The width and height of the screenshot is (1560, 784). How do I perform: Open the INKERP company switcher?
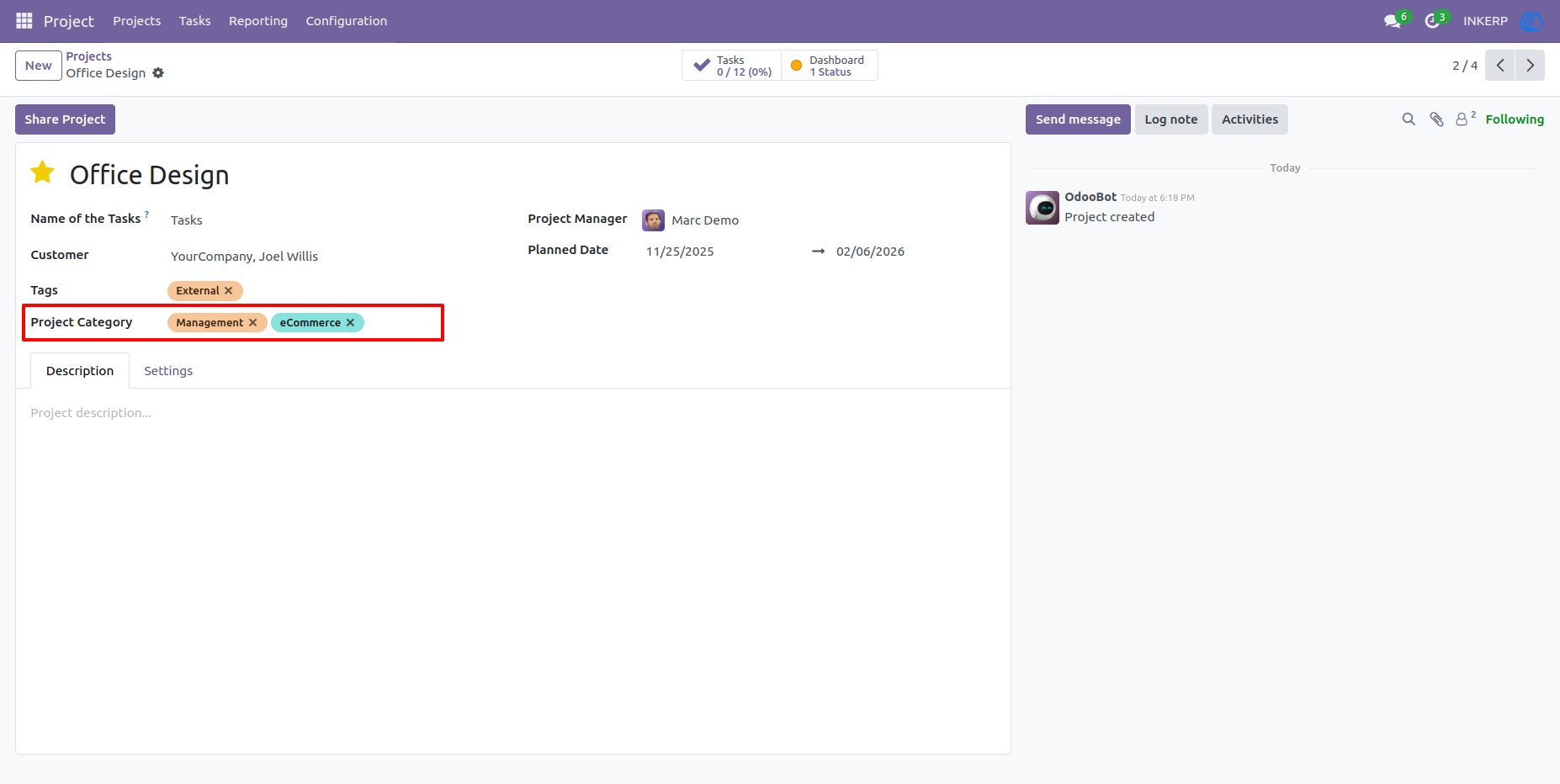(x=1485, y=21)
